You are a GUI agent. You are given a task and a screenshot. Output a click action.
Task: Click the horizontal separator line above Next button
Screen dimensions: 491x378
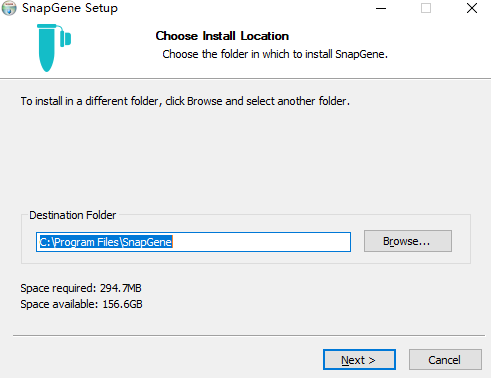(x=249, y=335)
